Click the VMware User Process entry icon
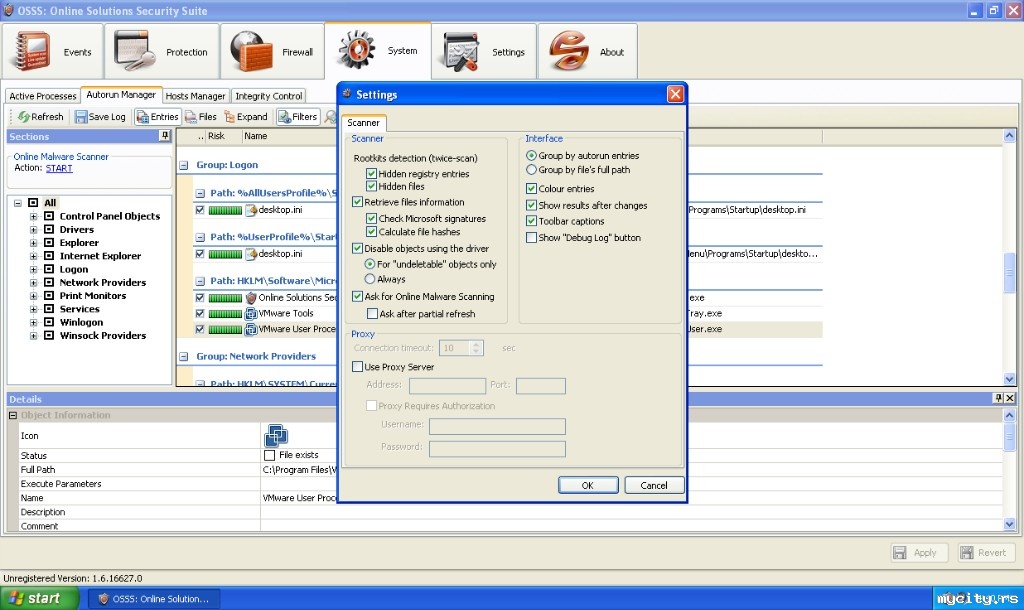Screen dimensions: 1024x610 tap(251, 329)
